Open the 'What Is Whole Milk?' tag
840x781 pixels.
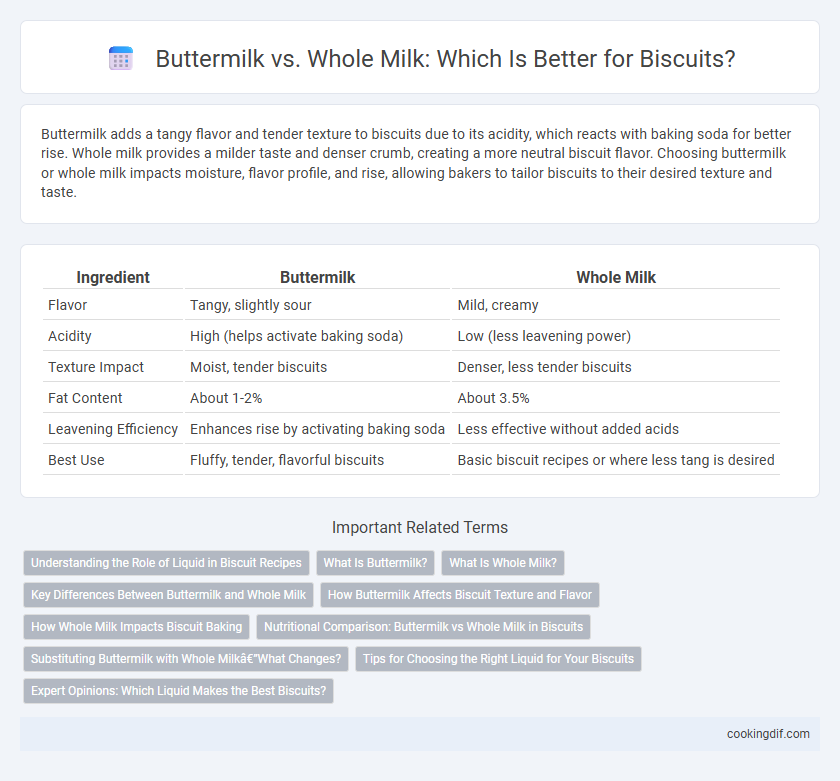point(503,563)
